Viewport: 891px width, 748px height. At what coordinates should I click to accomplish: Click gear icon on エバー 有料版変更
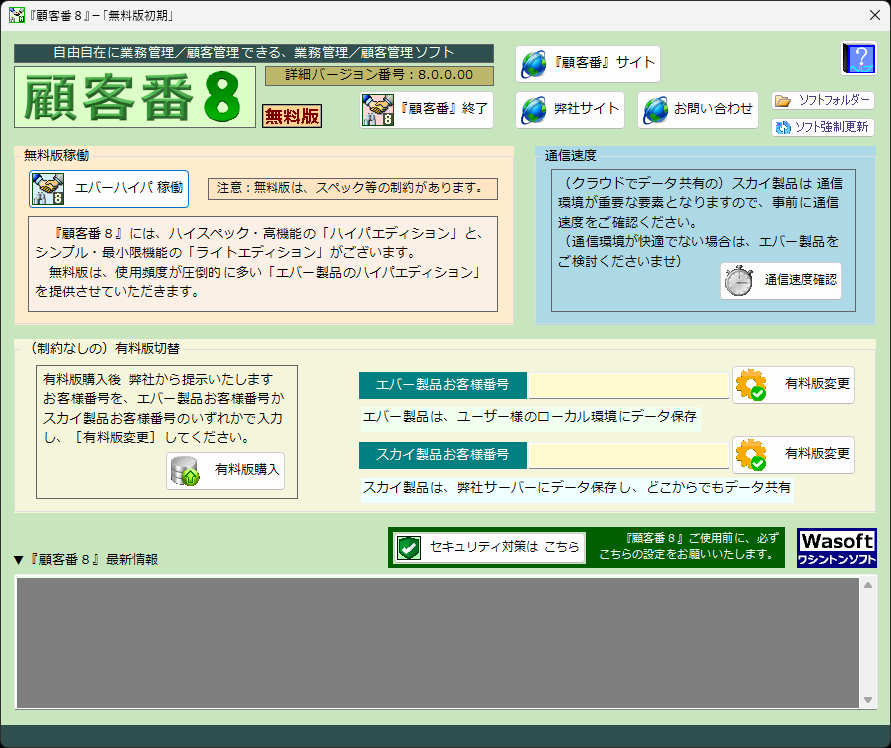pos(751,385)
